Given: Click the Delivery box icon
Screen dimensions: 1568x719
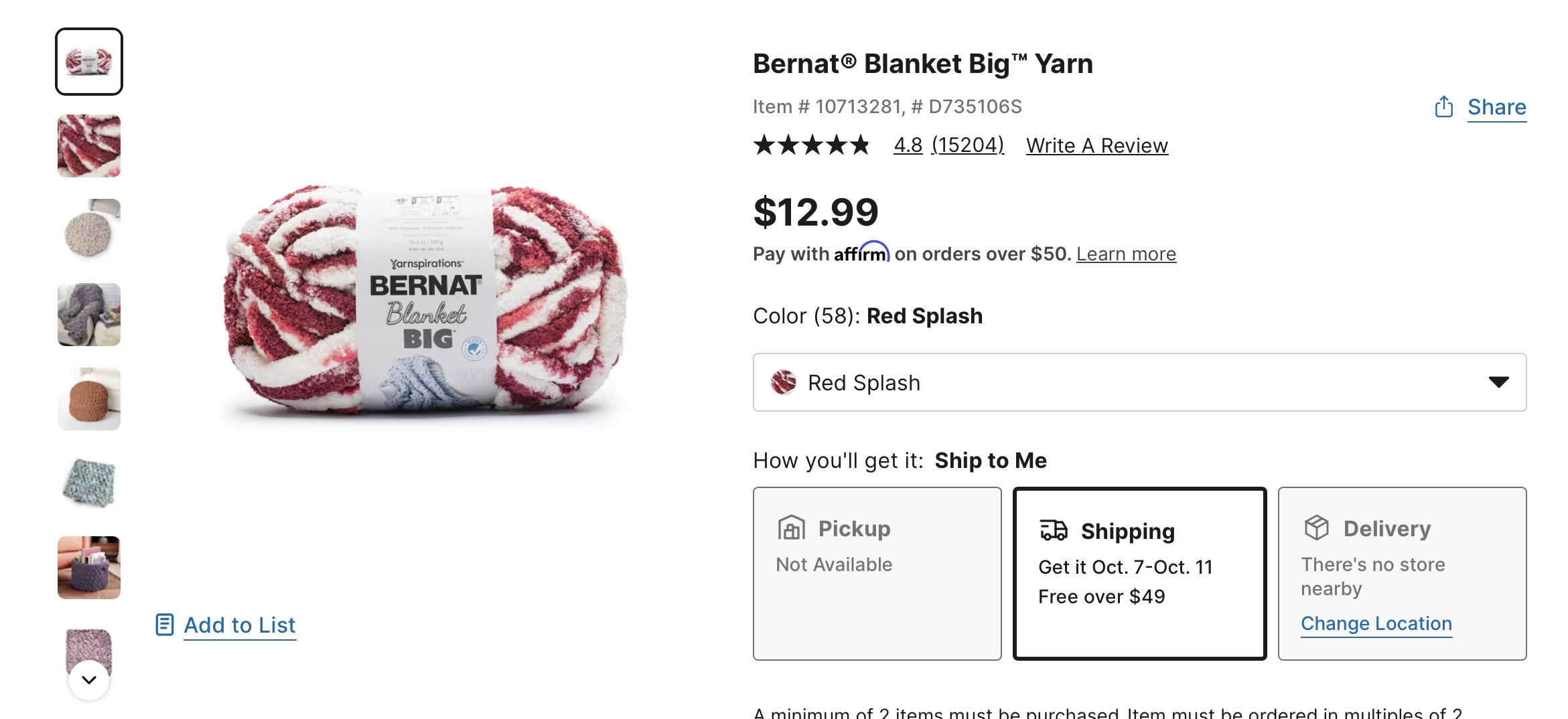Looking at the screenshot, I should [x=1316, y=528].
